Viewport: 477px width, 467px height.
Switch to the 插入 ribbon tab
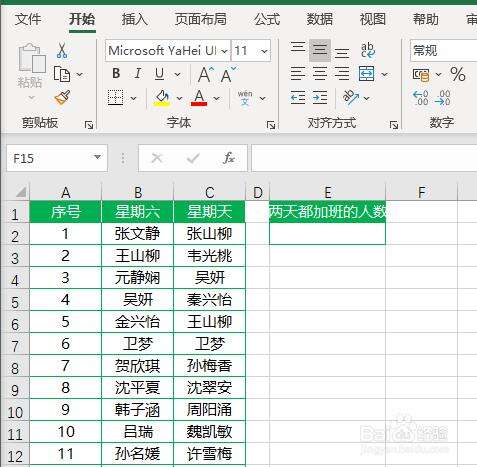[x=134, y=19]
